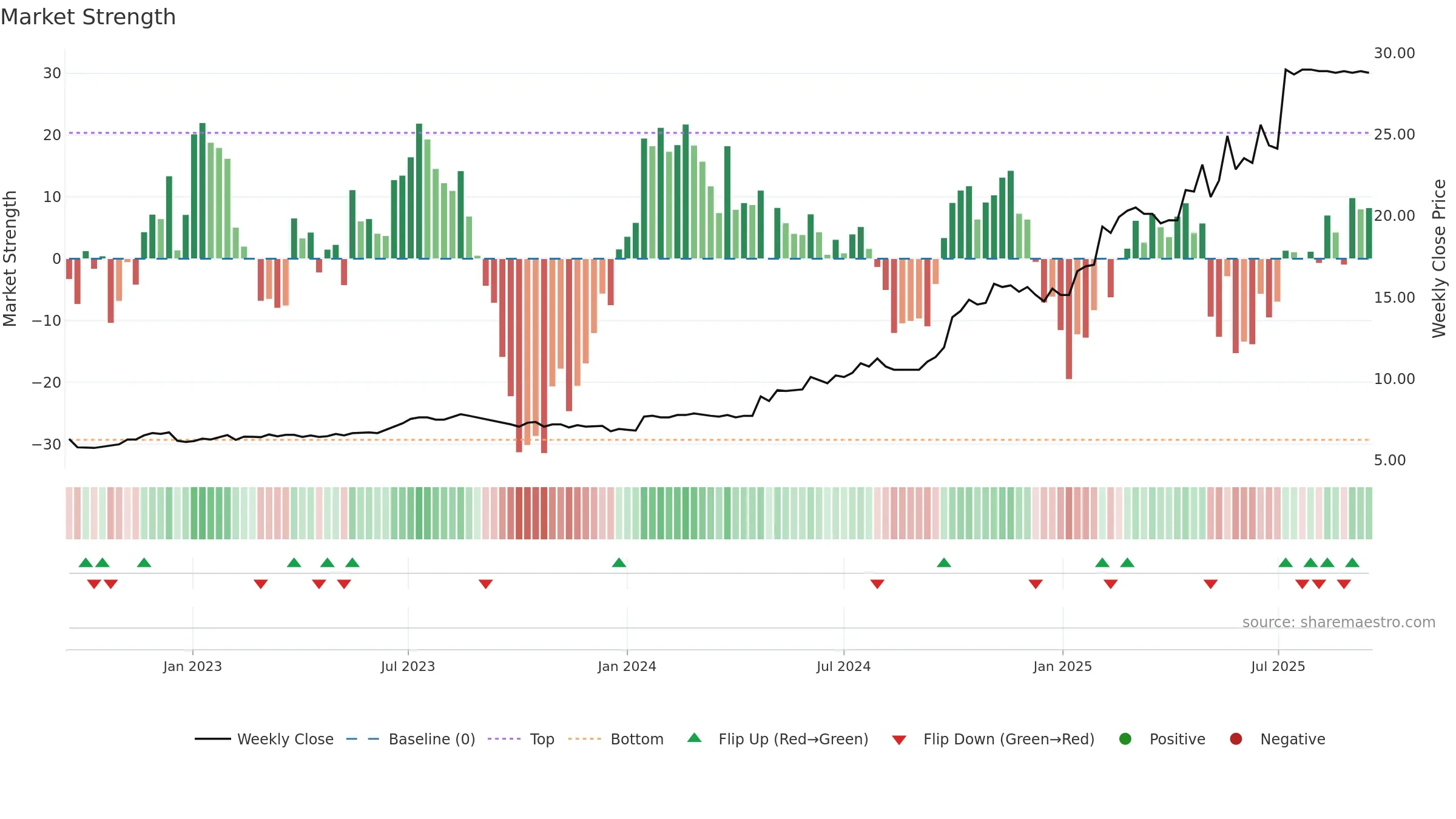Click the 5.00 right price axis tick
Viewport: 1456px width, 819px height.
point(1389,460)
